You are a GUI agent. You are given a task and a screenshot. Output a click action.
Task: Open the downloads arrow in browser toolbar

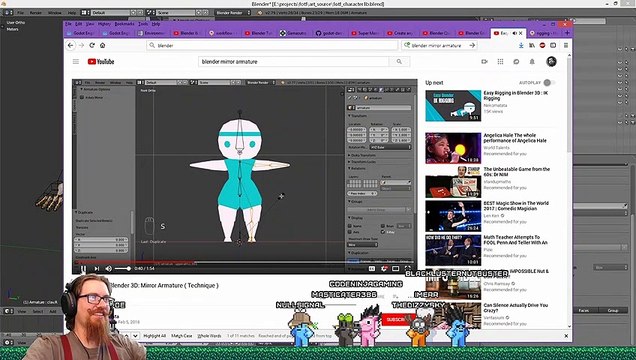521,45
